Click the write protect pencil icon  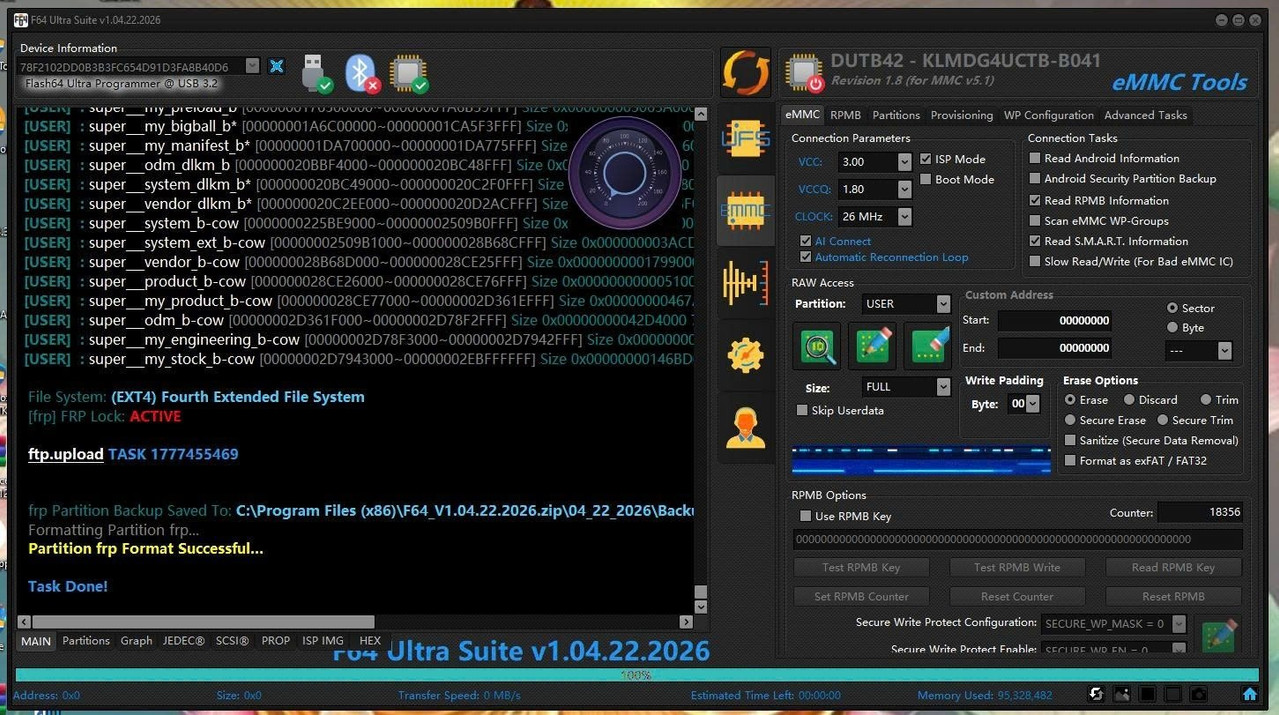(x=1219, y=636)
